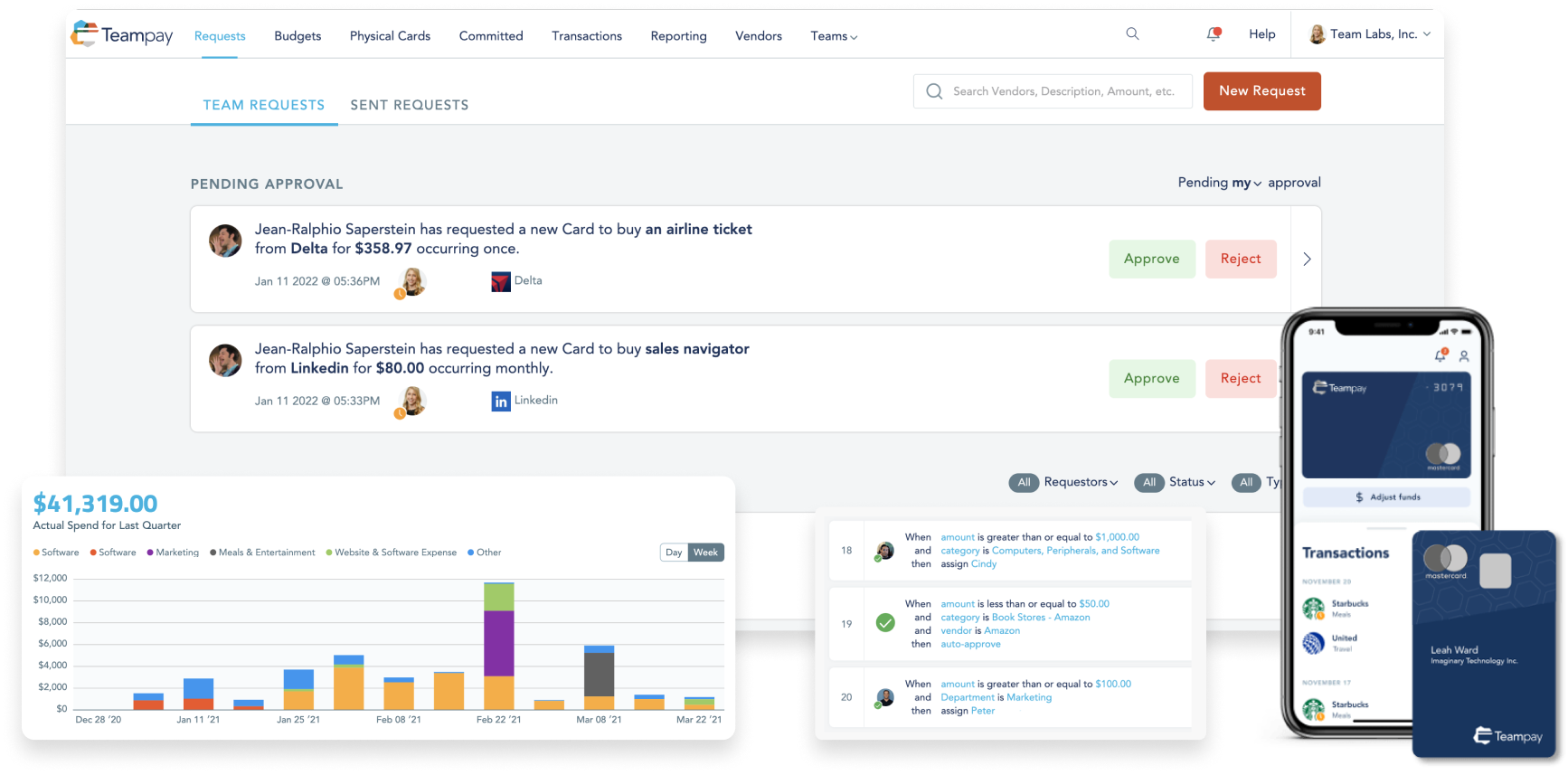Click the assignee avatar on rule 20
The image size is (1568, 775).
[x=885, y=698]
